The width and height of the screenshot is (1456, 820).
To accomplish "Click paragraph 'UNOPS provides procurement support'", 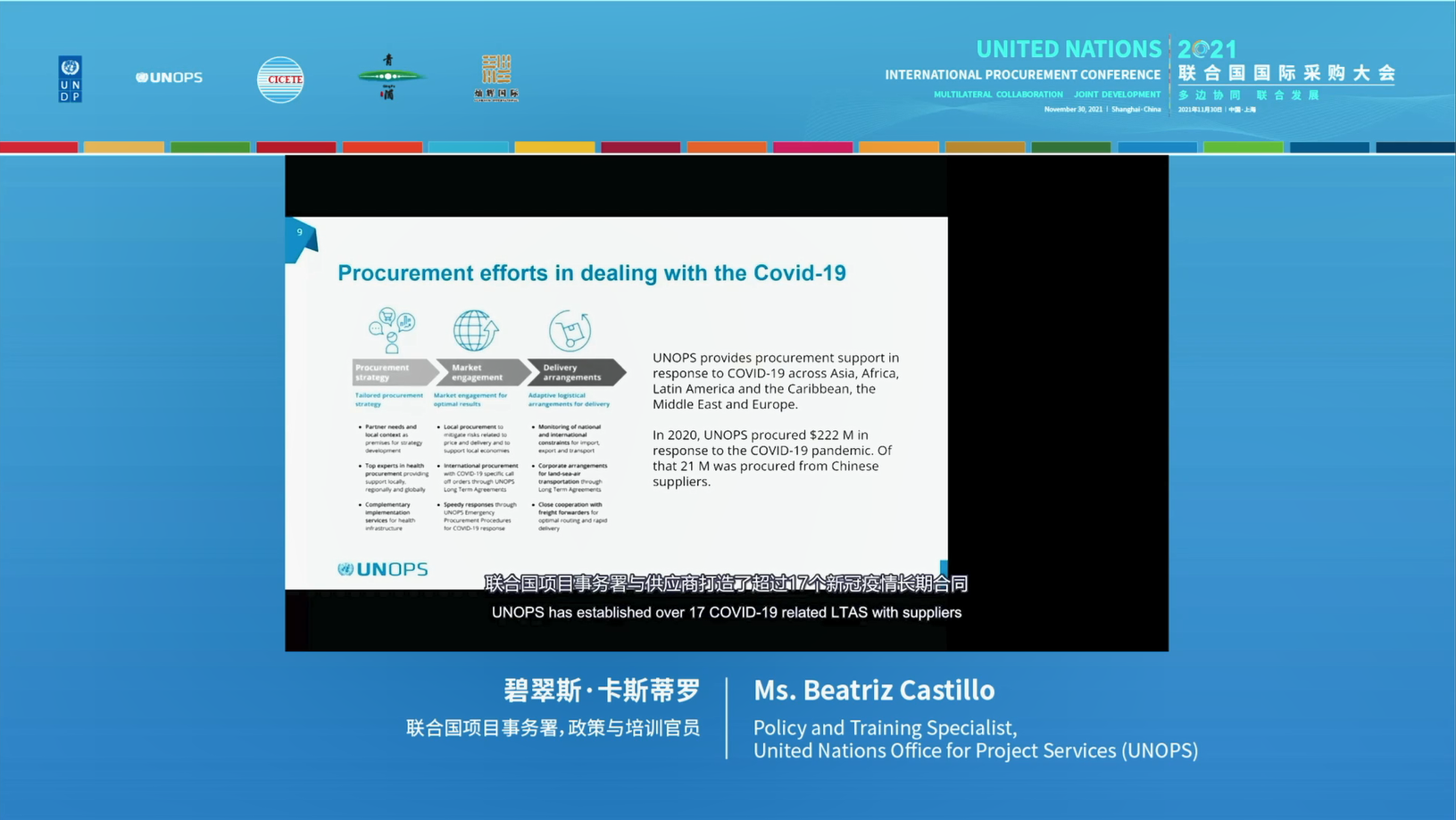I will (x=776, y=381).
